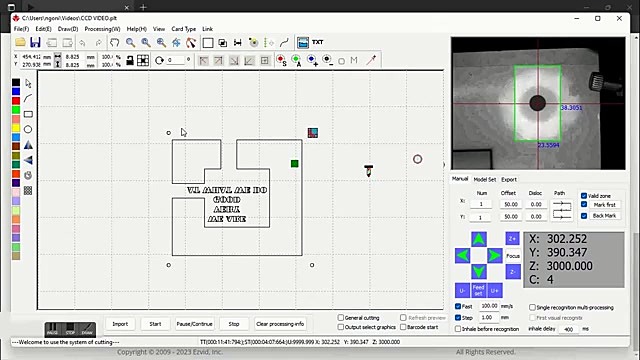Open the Feed set button
Screen dimensions: 640x360
pyautogui.click(x=478, y=290)
